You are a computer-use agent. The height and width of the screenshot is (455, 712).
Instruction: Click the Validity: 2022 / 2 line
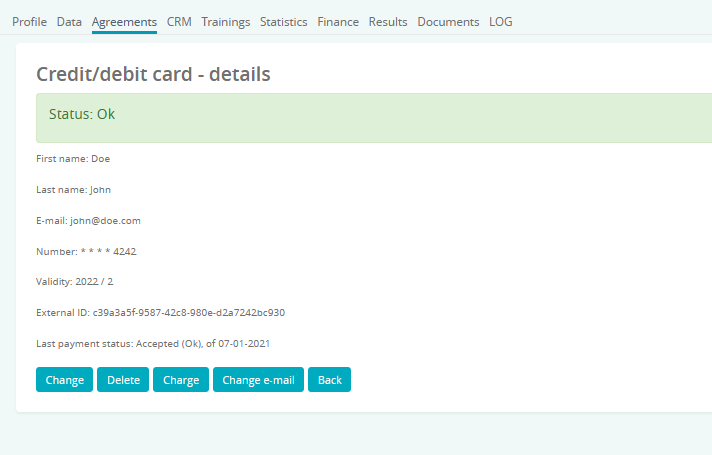click(75, 282)
